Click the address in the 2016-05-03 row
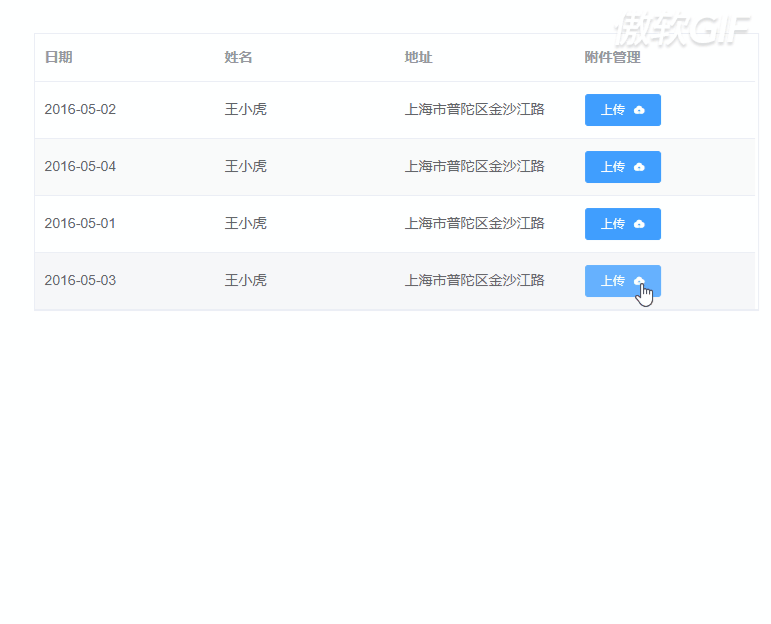This screenshot has width=771, height=624. [474, 280]
